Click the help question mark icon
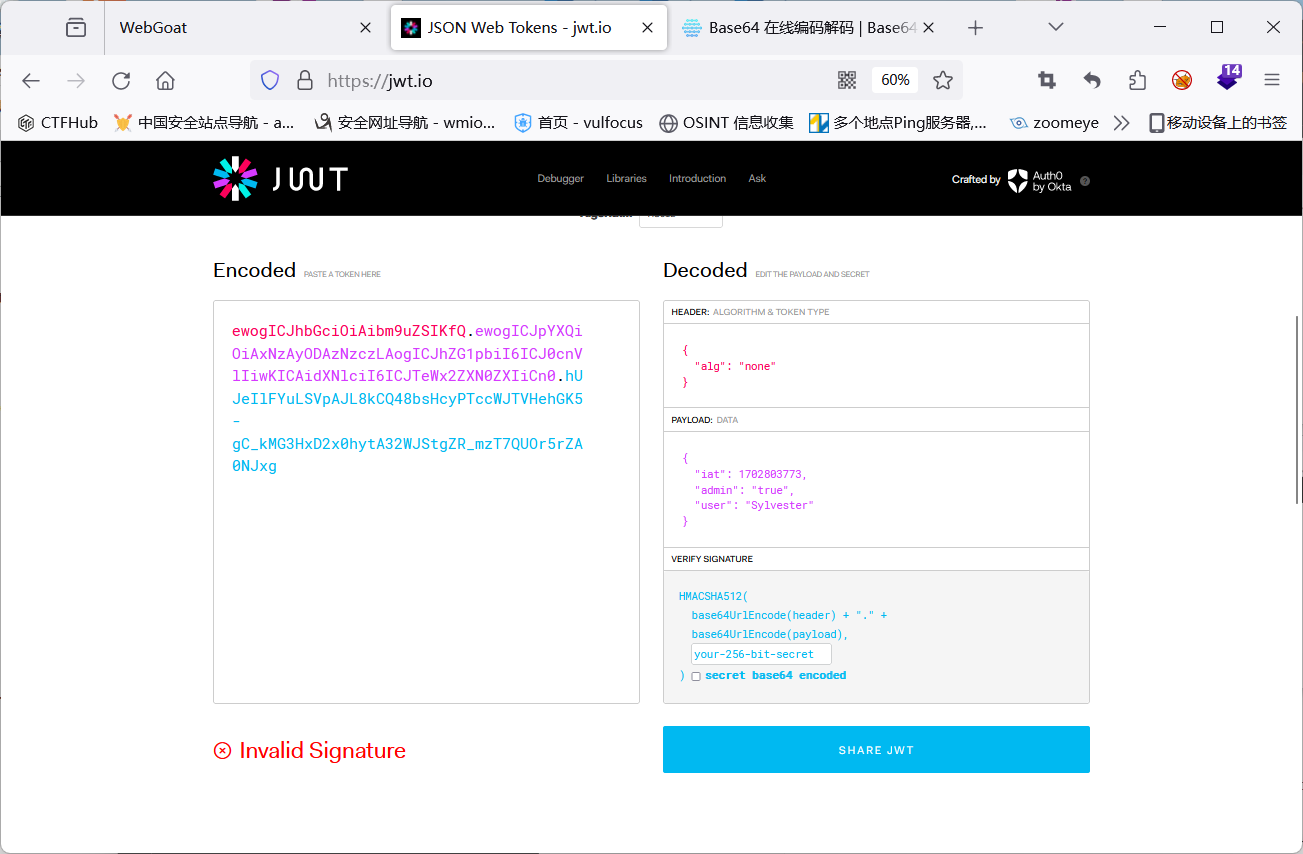Screen dimensions: 1303x854 pyautogui.click(x=1085, y=181)
